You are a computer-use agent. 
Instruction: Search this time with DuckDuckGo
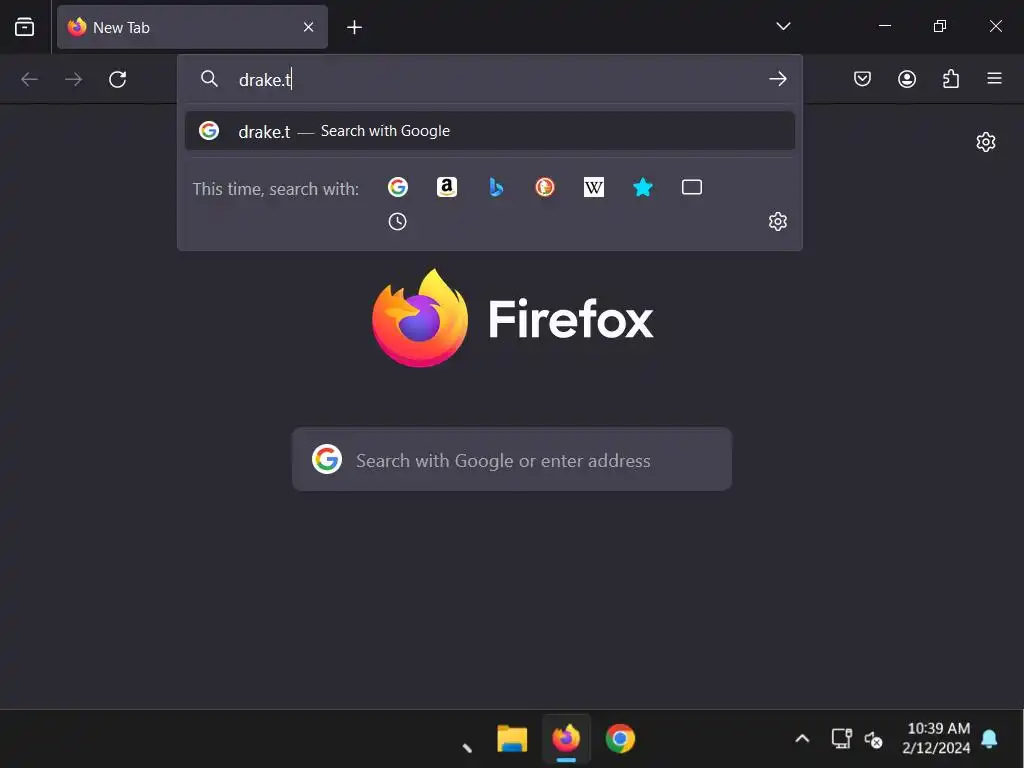pos(545,187)
